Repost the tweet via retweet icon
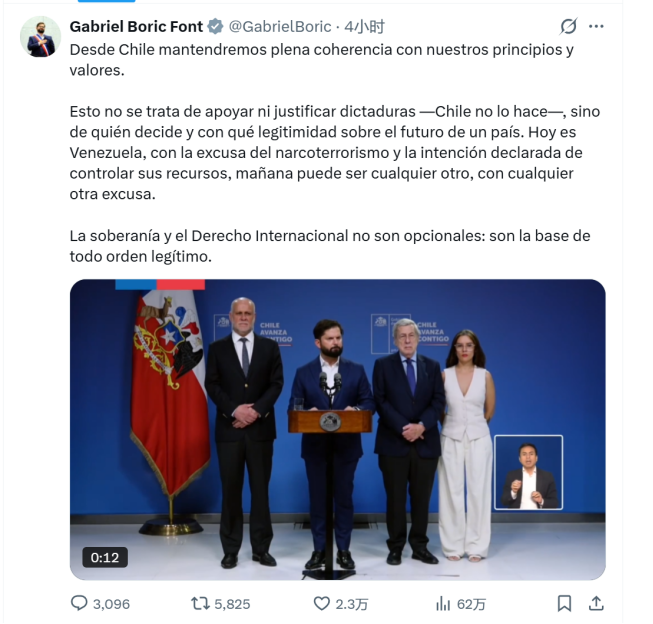The image size is (653, 624). point(200,603)
